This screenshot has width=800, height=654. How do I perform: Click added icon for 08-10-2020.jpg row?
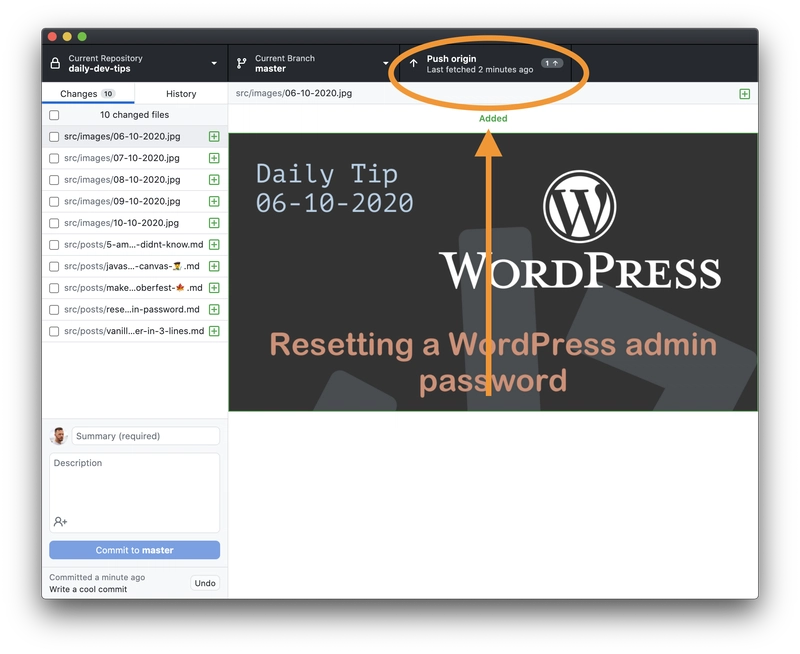click(214, 180)
